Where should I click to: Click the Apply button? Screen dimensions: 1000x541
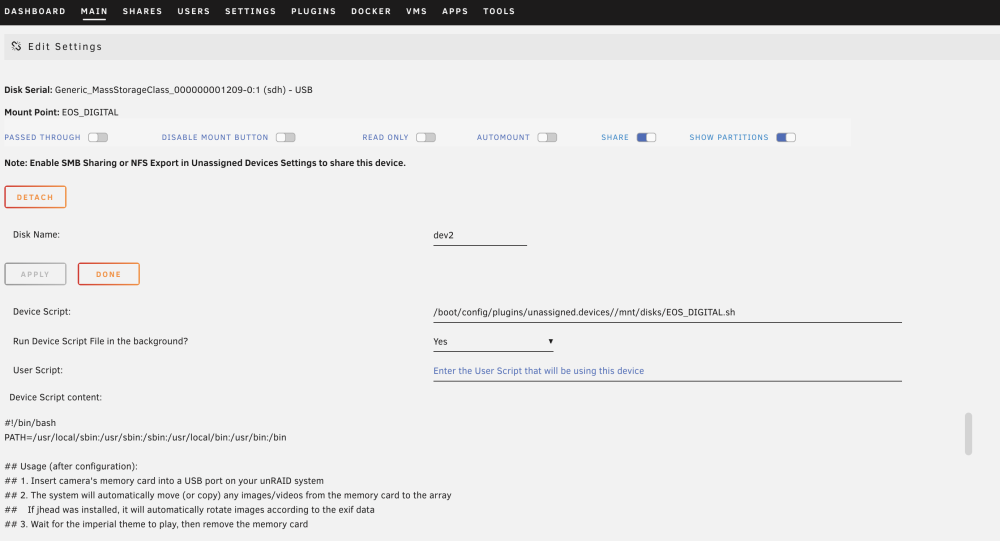(35, 274)
